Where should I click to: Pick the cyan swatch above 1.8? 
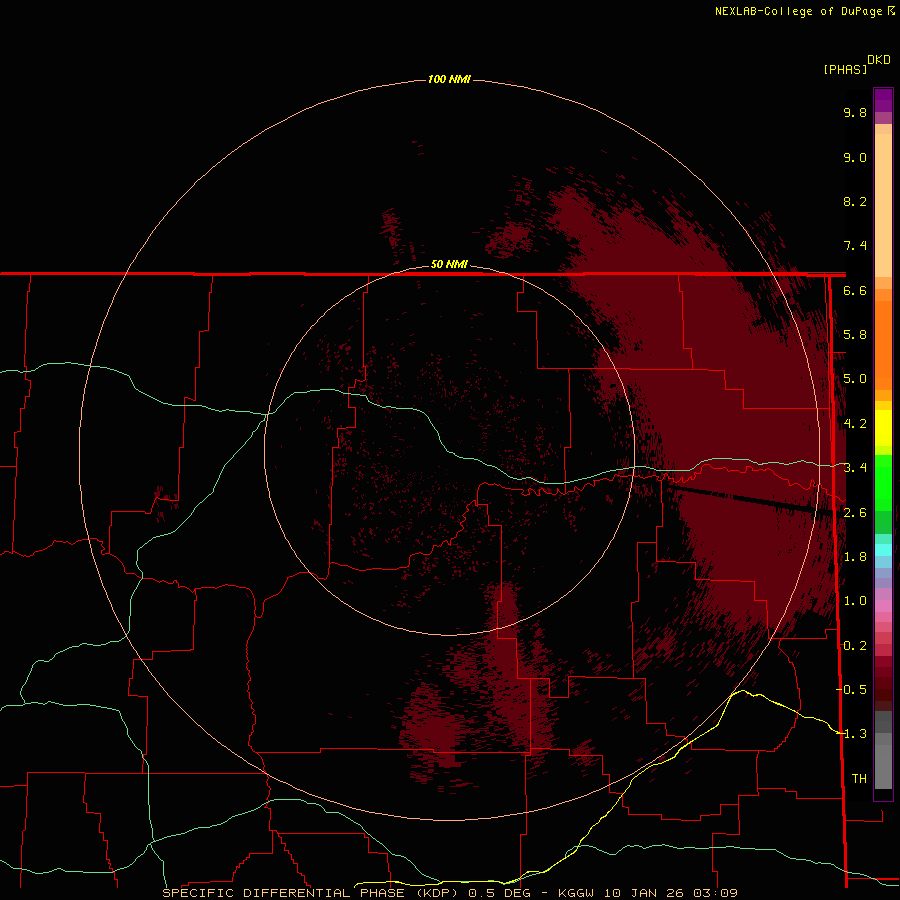[x=883, y=550]
